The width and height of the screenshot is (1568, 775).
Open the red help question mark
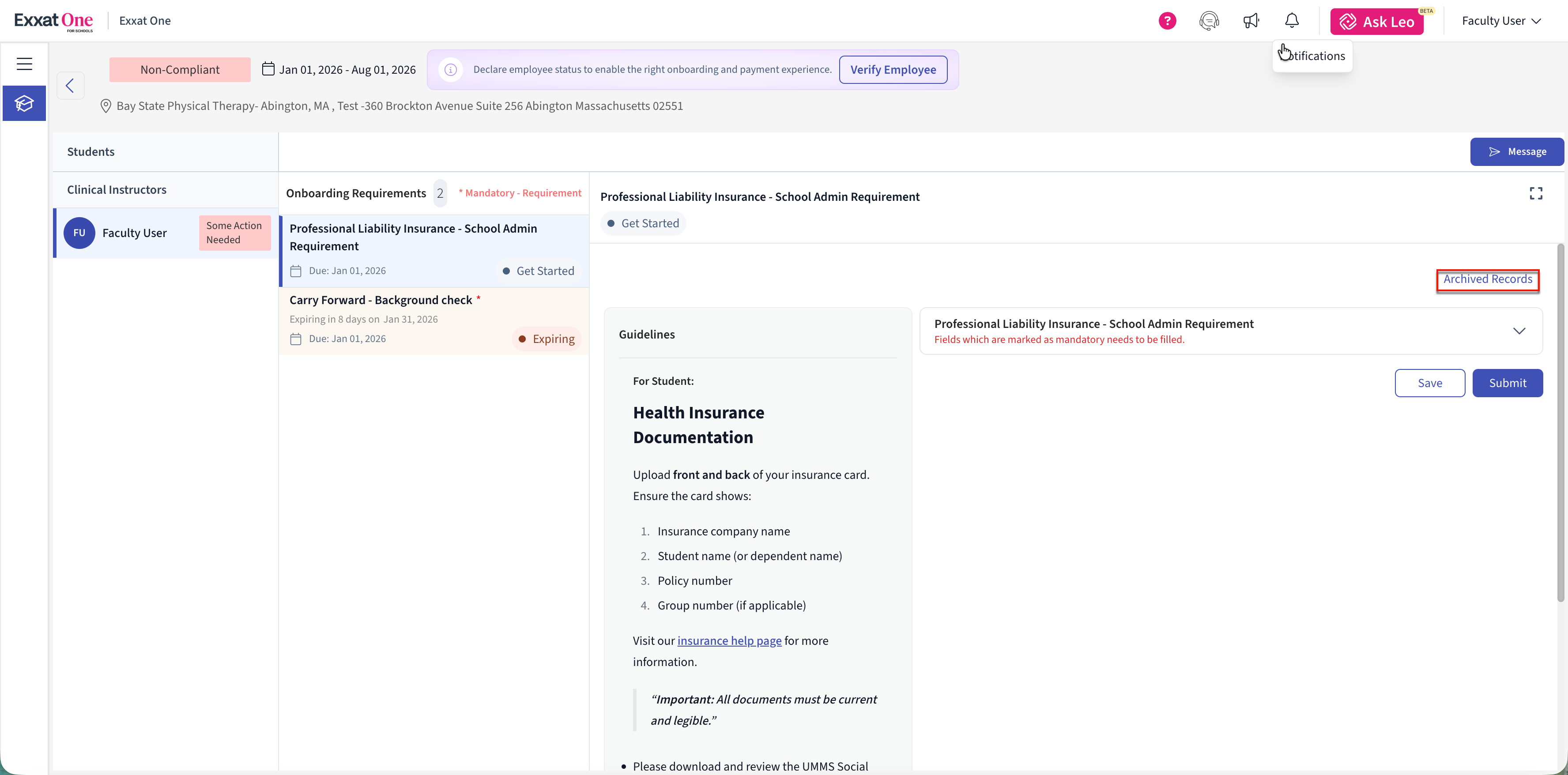(x=1167, y=21)
